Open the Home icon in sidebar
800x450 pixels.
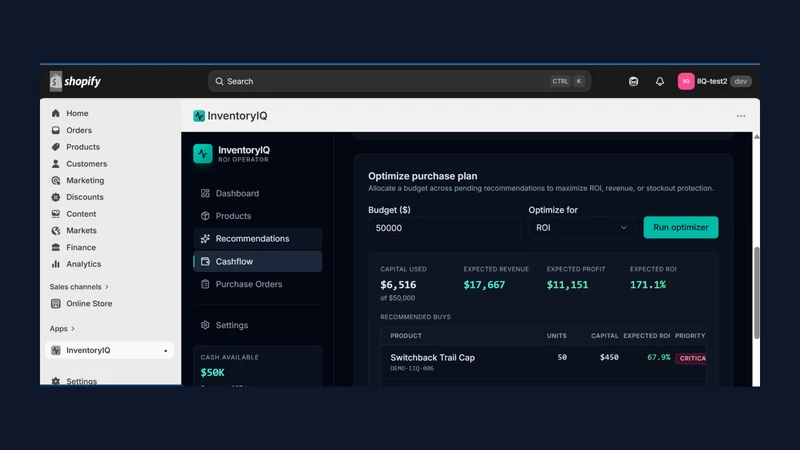[x=56, y=113]
